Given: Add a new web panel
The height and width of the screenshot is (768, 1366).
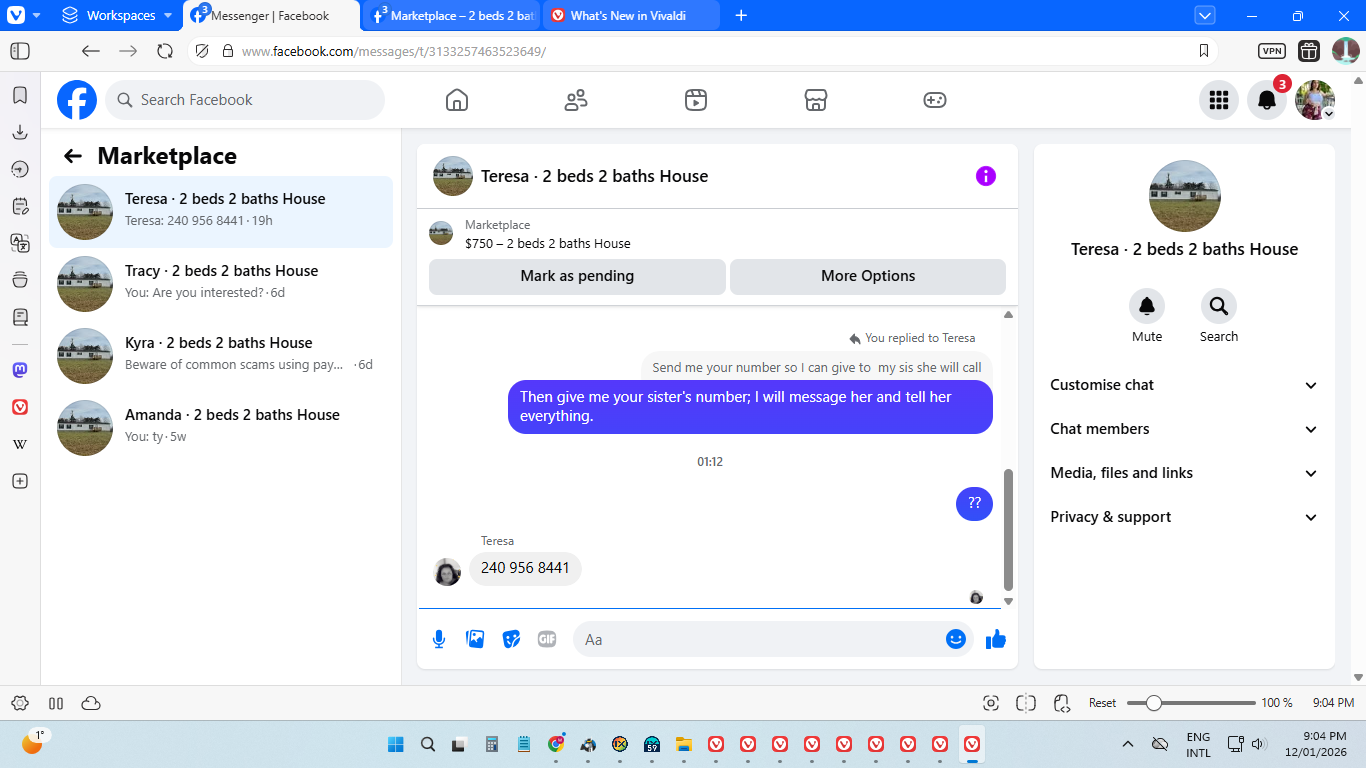Looking at the screenshot, I should click(x=20, y=481).
